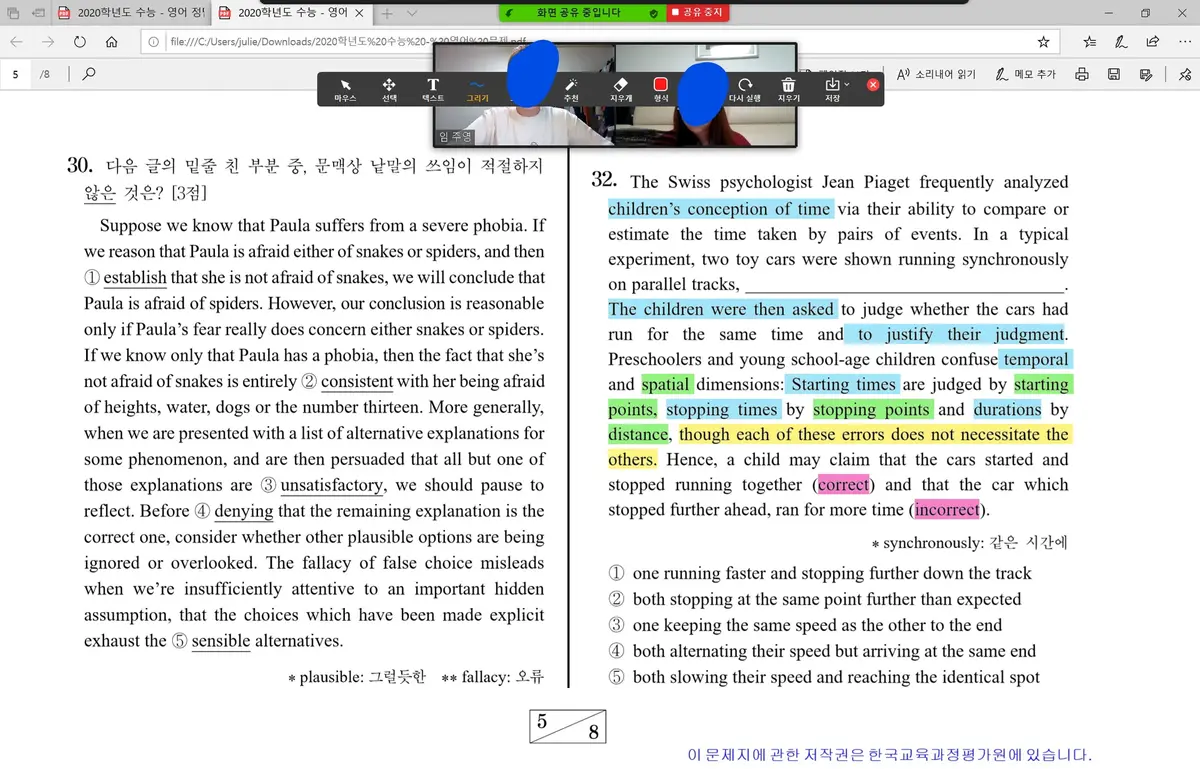Click the Redo (다시 실행) arrow
The image size is (1200, 769).
[x=745, y=89]
